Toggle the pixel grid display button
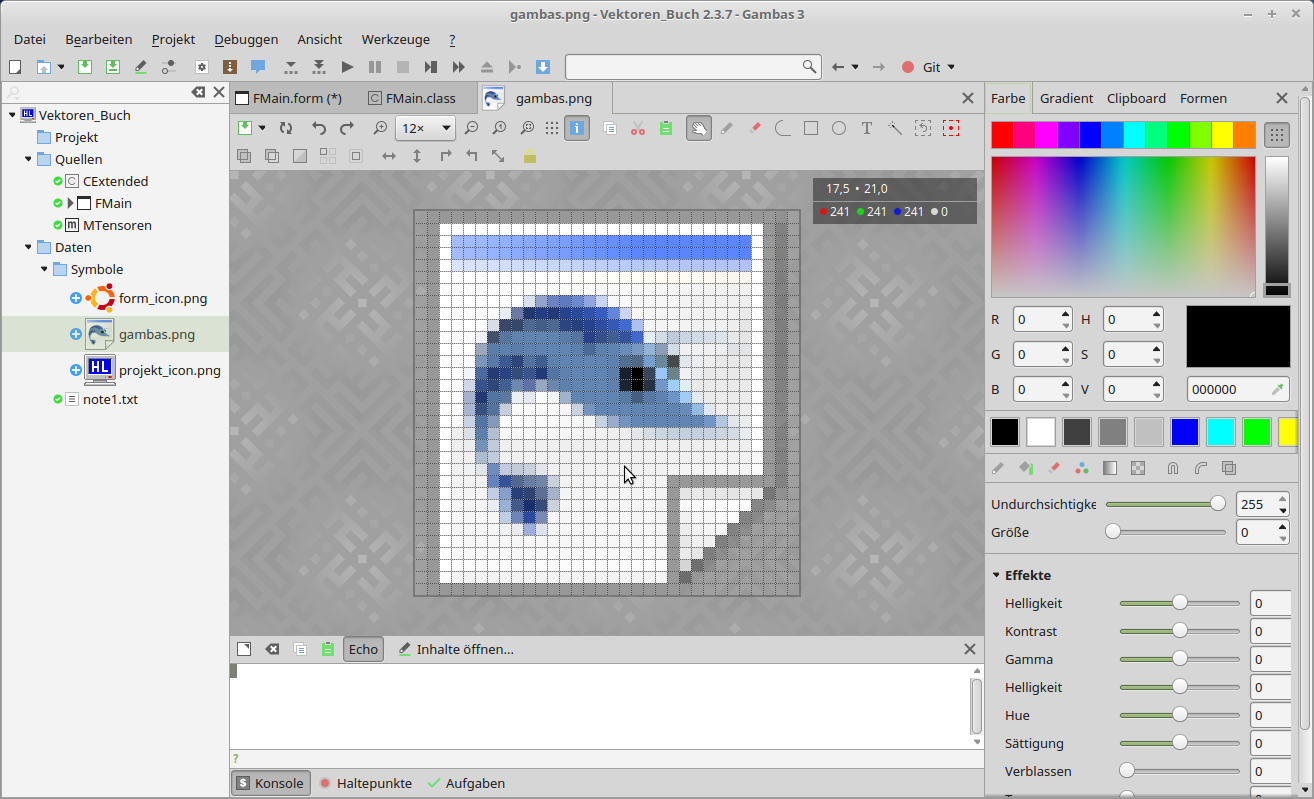This screenshot has height=799, width=1314. coord(552,128)
